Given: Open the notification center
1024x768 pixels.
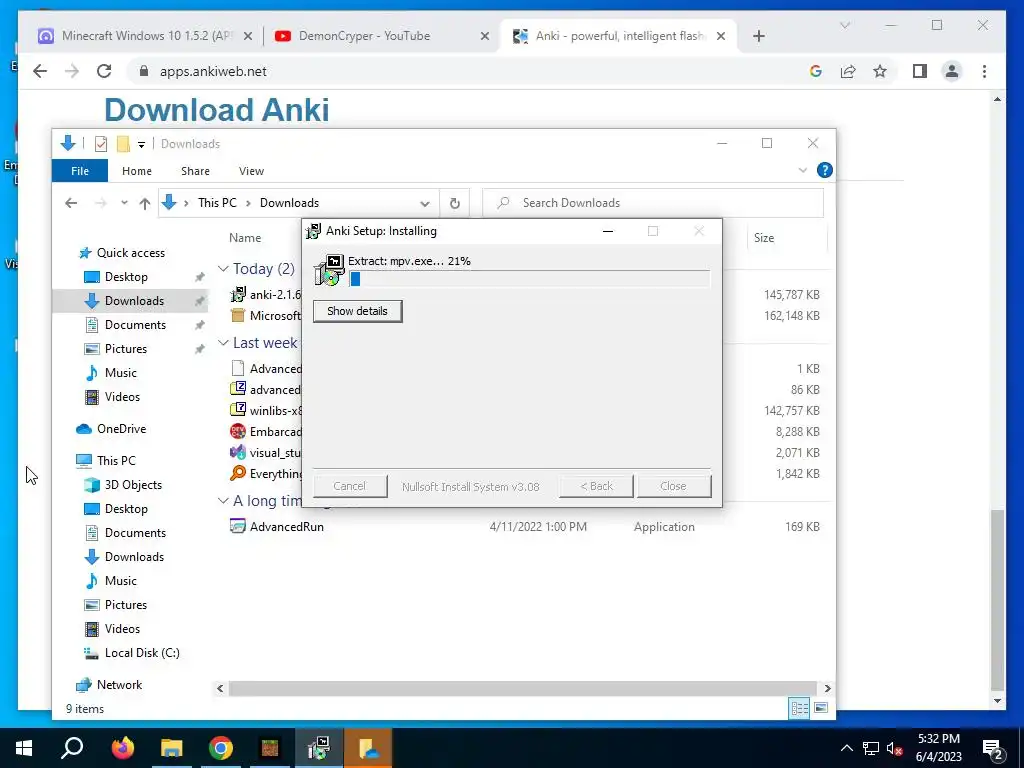Looking at the screenshot, I should (993, 748).
